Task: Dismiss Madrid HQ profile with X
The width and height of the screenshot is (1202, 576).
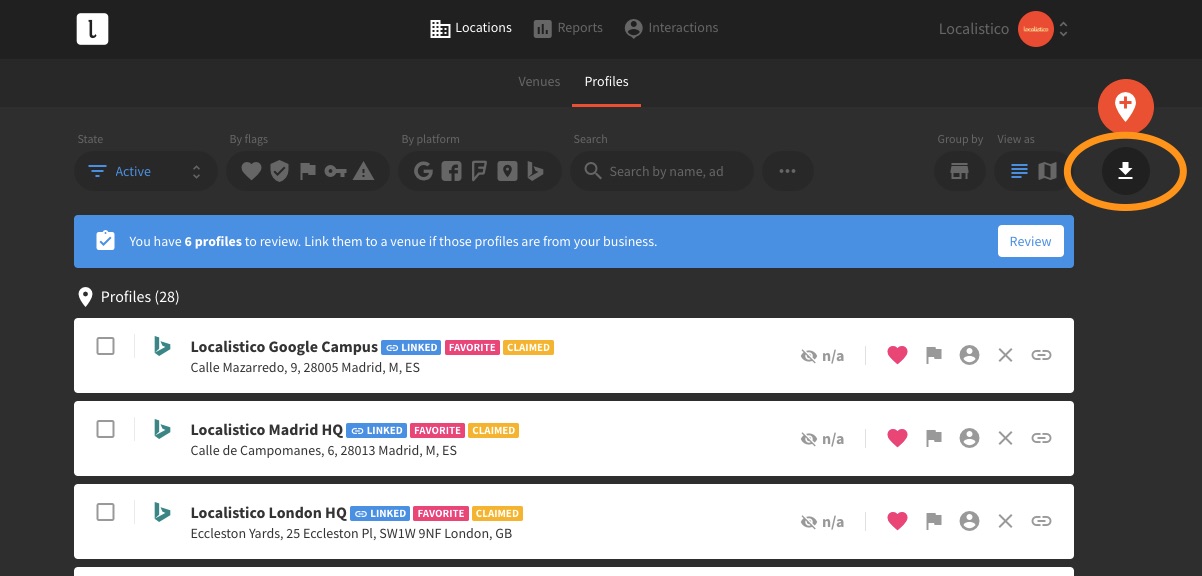Action: tap(1006, 438)
